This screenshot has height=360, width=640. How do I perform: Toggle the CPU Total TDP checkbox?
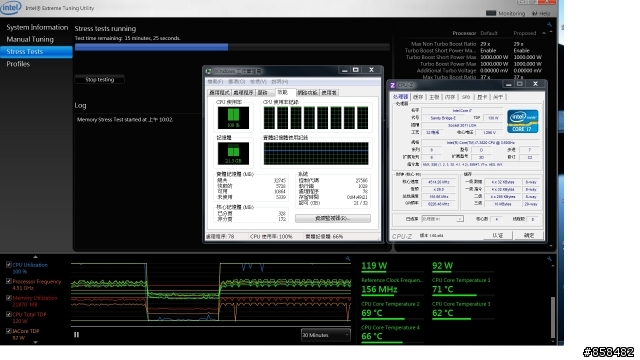[x=9, y=314]
